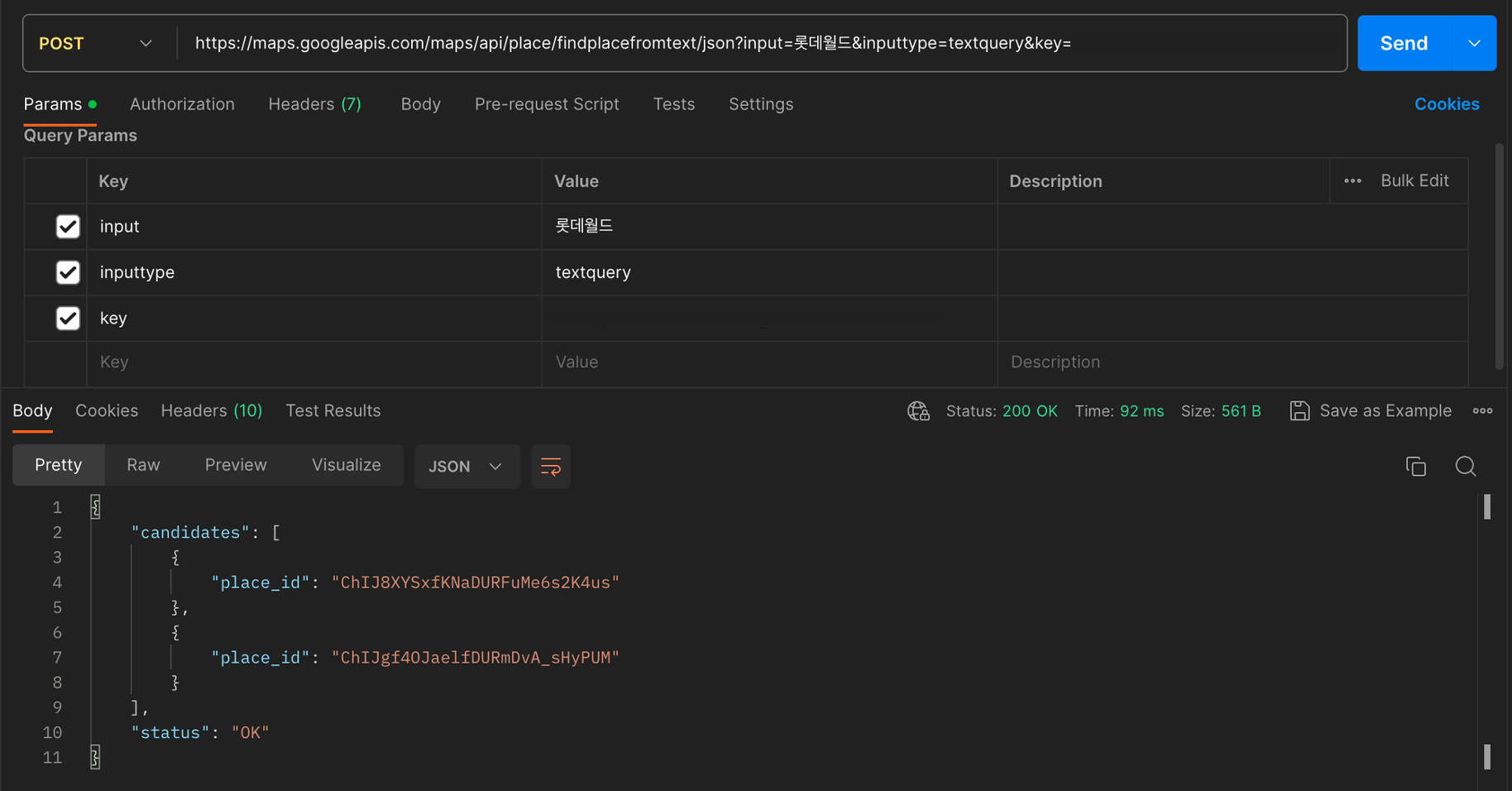
Task: Expand the Send button dropdown arrow
Action: [x=1474, y=43]
